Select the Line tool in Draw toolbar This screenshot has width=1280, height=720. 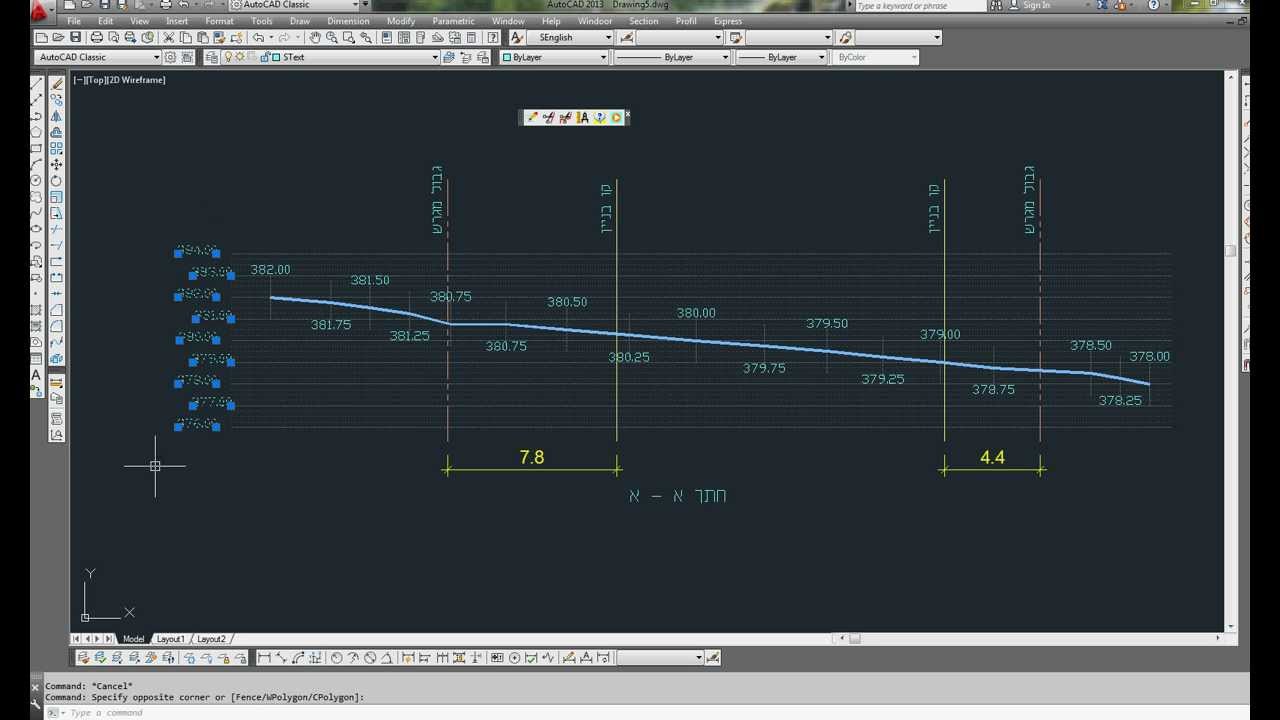(37, 84)
